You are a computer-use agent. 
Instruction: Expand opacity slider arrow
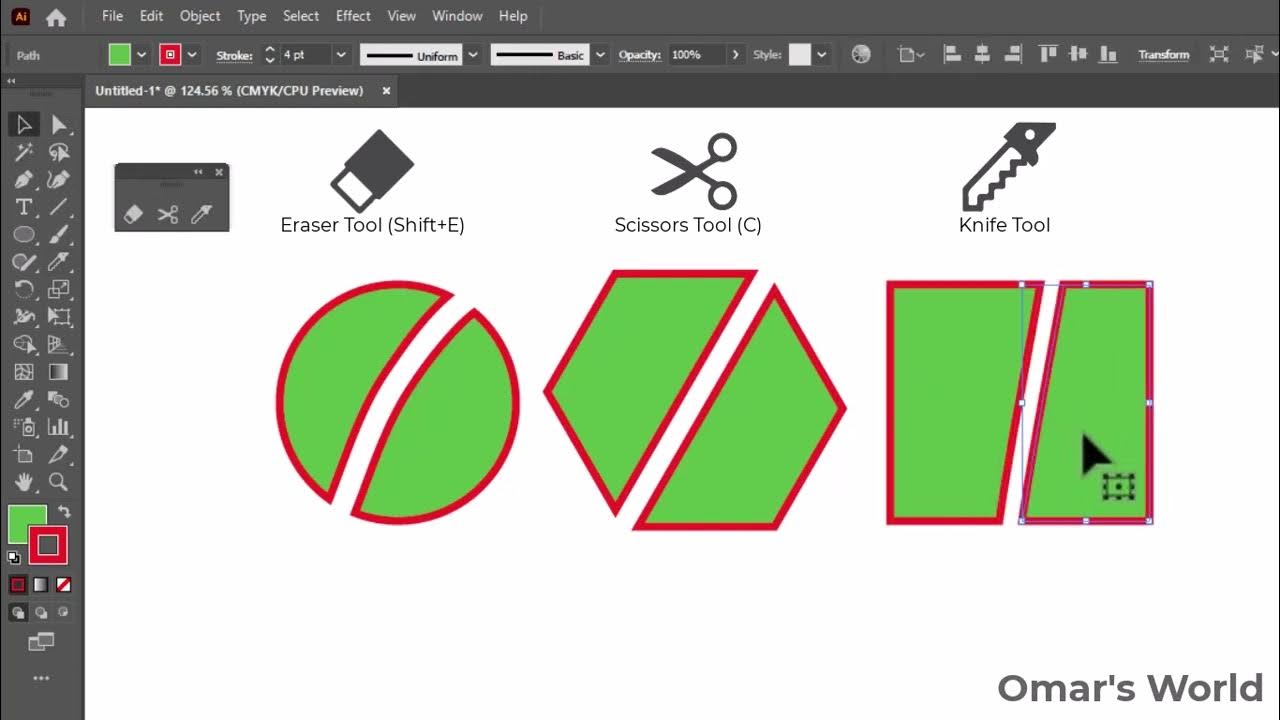point(736,55)
